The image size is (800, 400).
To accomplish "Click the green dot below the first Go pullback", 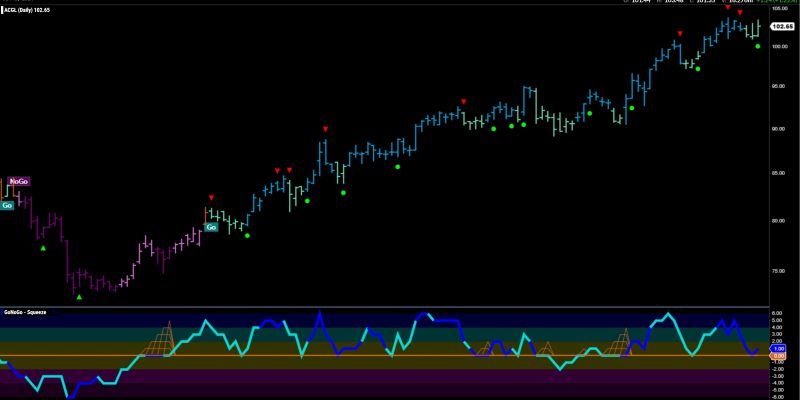I will pyautogui.click(x=247, y=236).
